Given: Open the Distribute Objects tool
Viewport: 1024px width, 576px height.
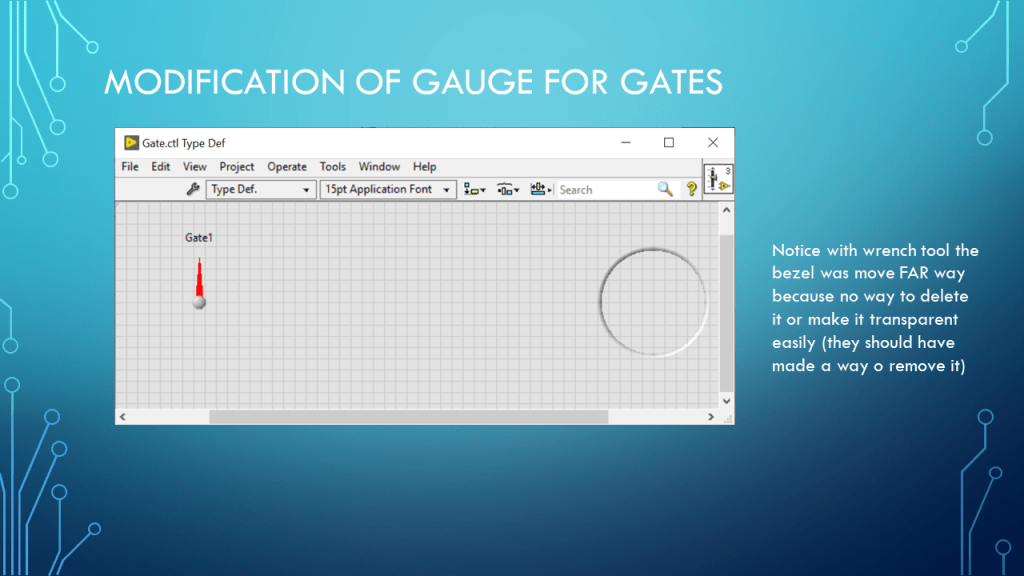Looking at the screenshot, I should [x=508, y=189].
